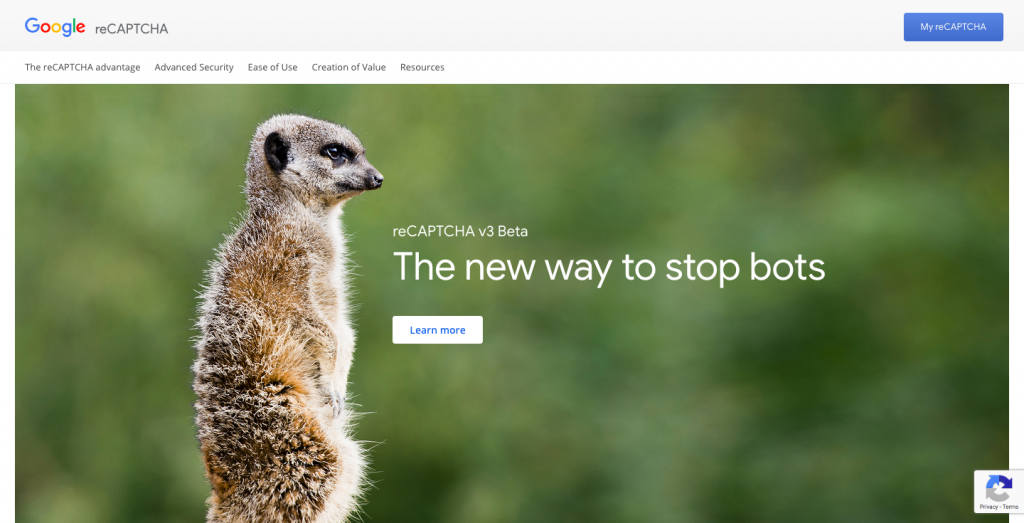Click the meerkat's front paws
Image resolution: width=1024 pixels, height=523 pixels.
pyautogui.click(x=334, y=400)
